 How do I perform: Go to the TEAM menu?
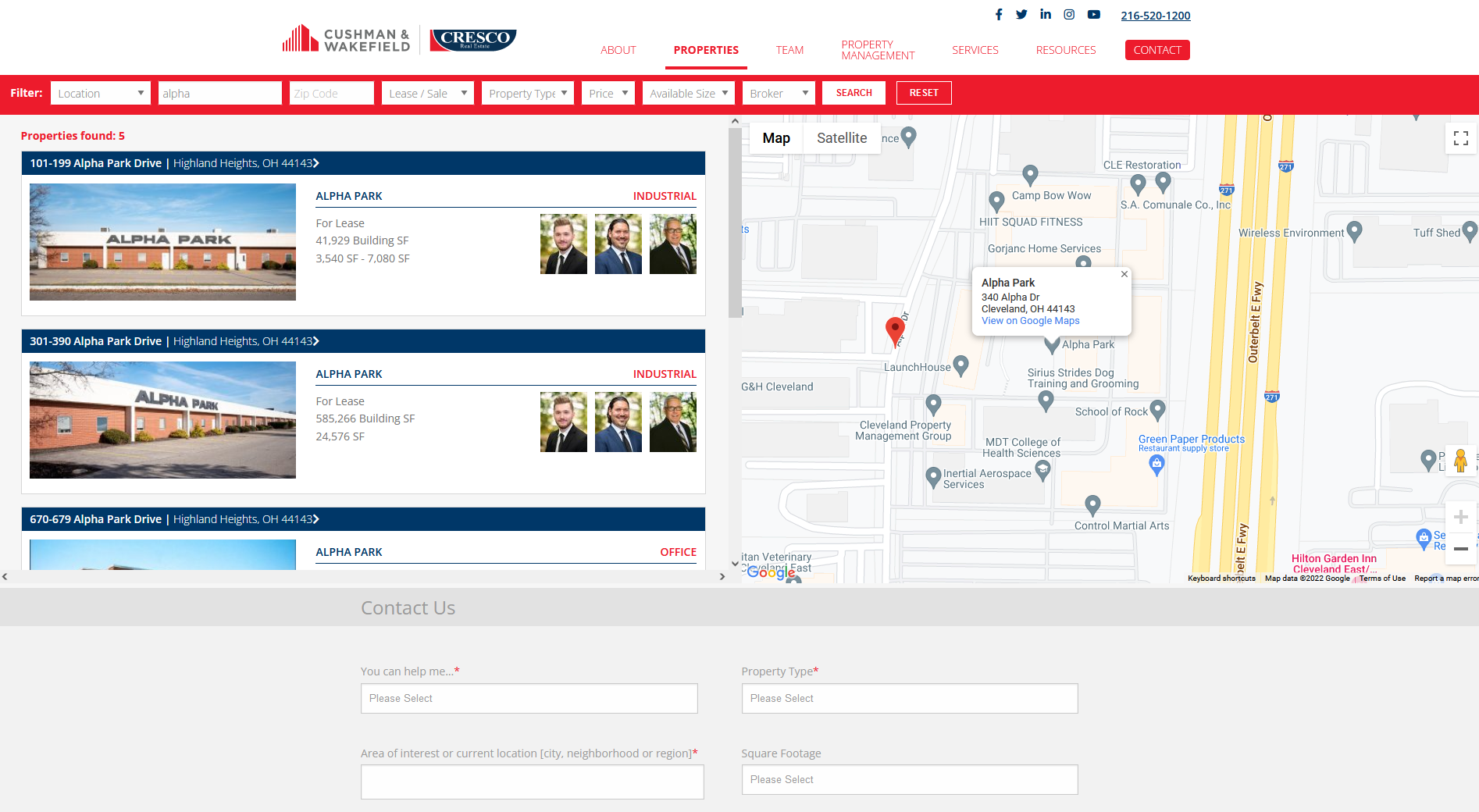(x=789, y=50)
